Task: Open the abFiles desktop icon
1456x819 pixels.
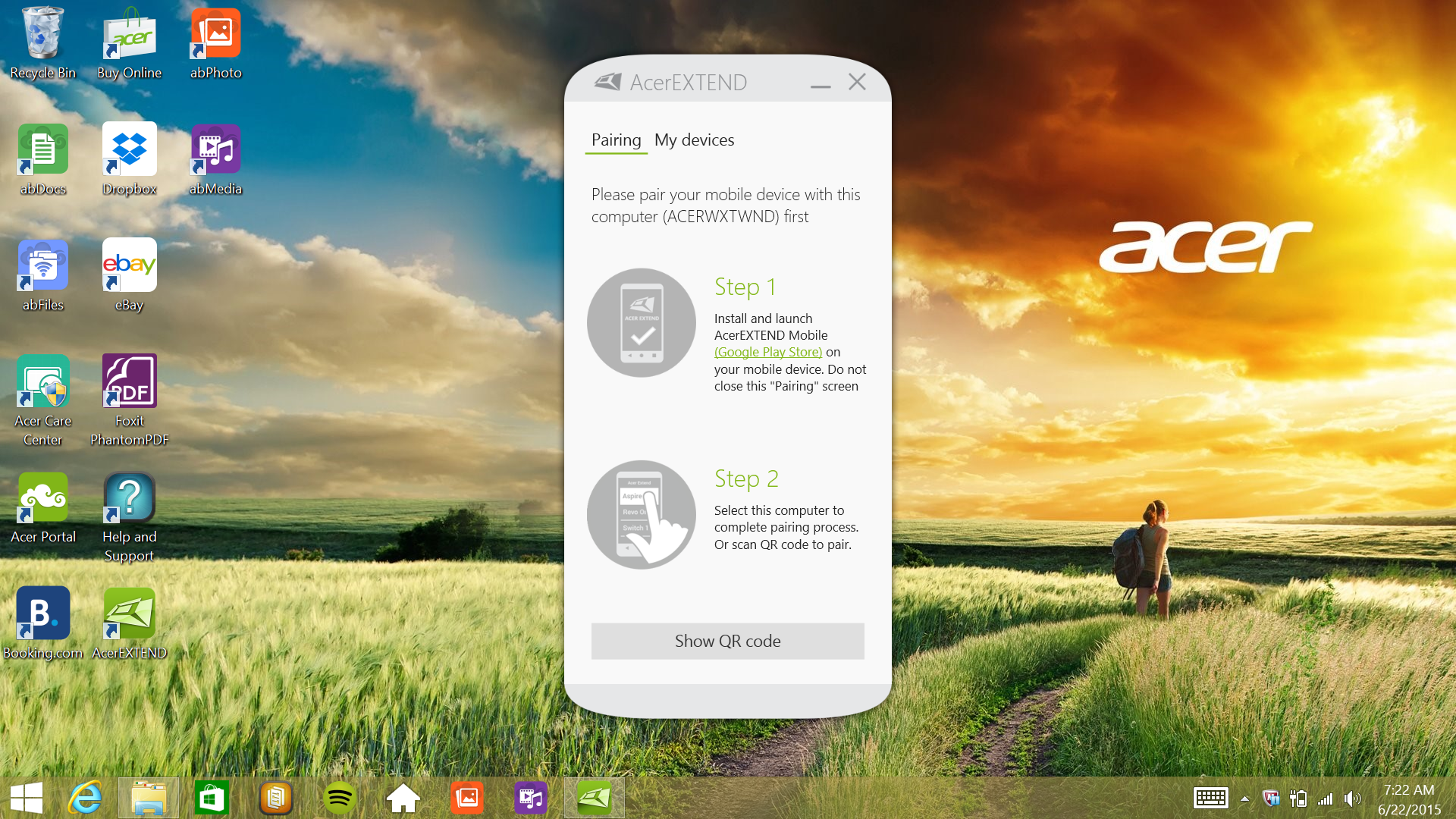Action: (x=43, y=267)
